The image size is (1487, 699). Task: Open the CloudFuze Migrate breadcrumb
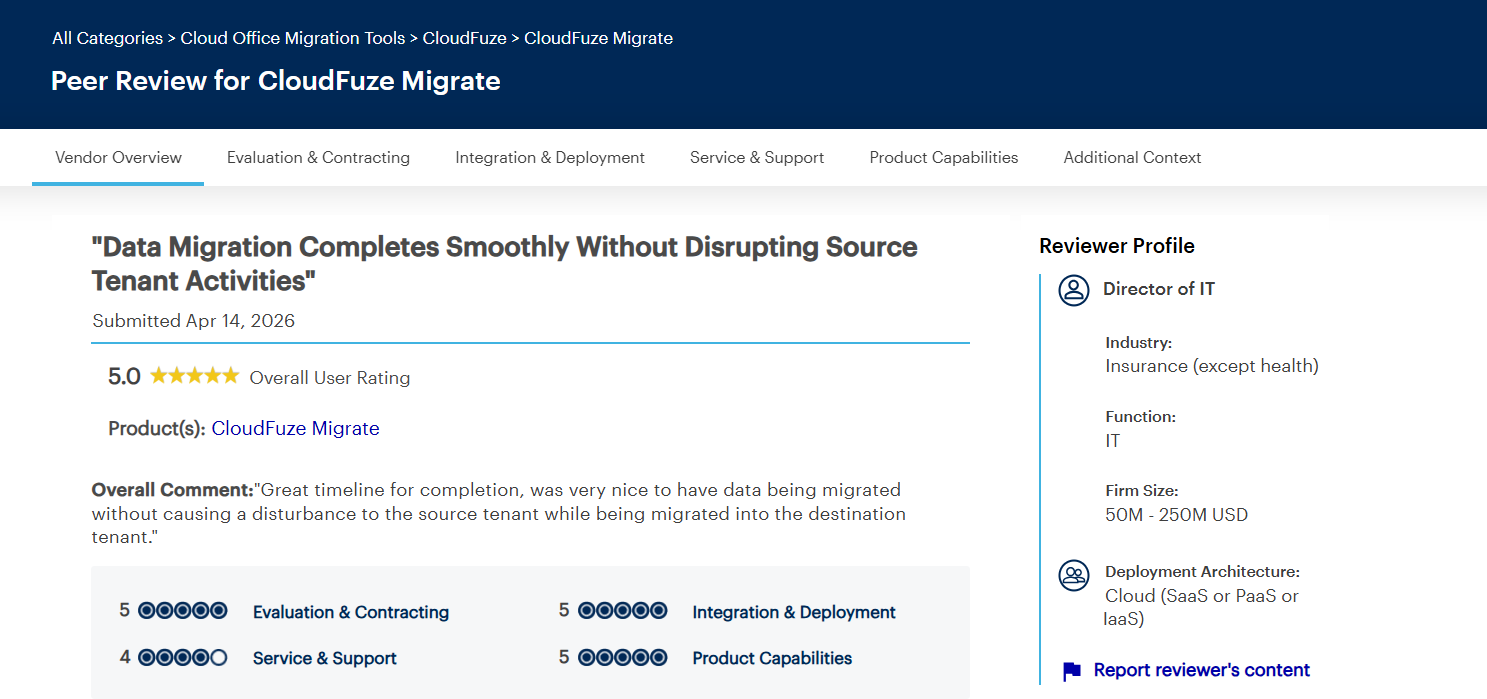tap(598, 38)
